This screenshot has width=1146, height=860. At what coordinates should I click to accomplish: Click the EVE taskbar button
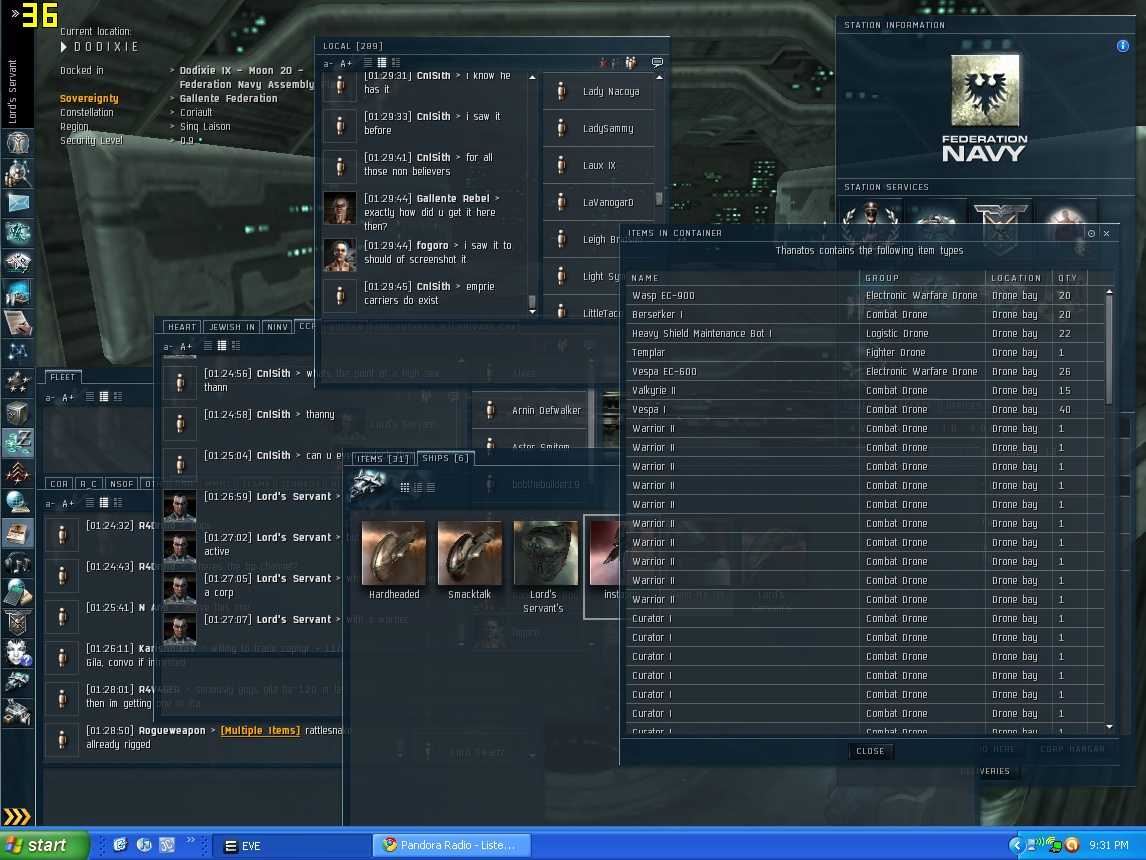point(292,846)
